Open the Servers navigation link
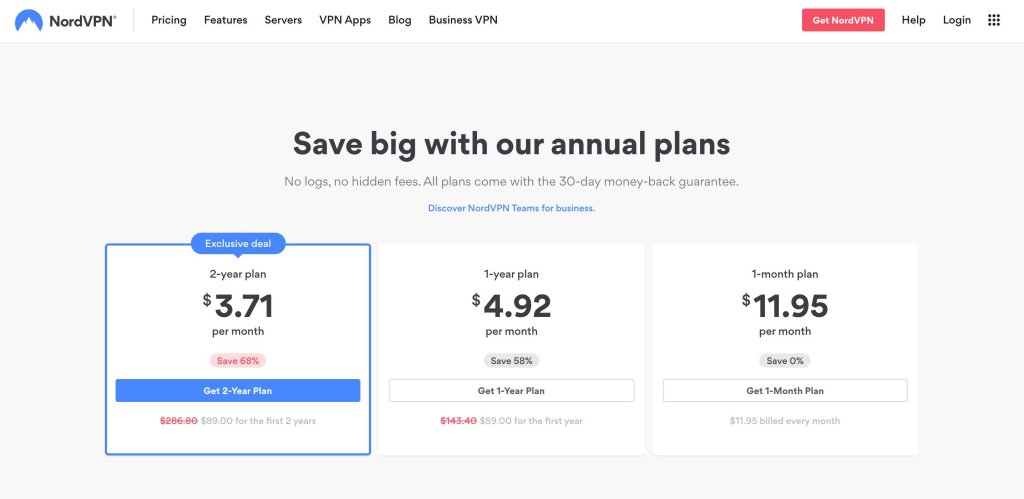This screenshot has width=1024, height=499. coord(283,20)
